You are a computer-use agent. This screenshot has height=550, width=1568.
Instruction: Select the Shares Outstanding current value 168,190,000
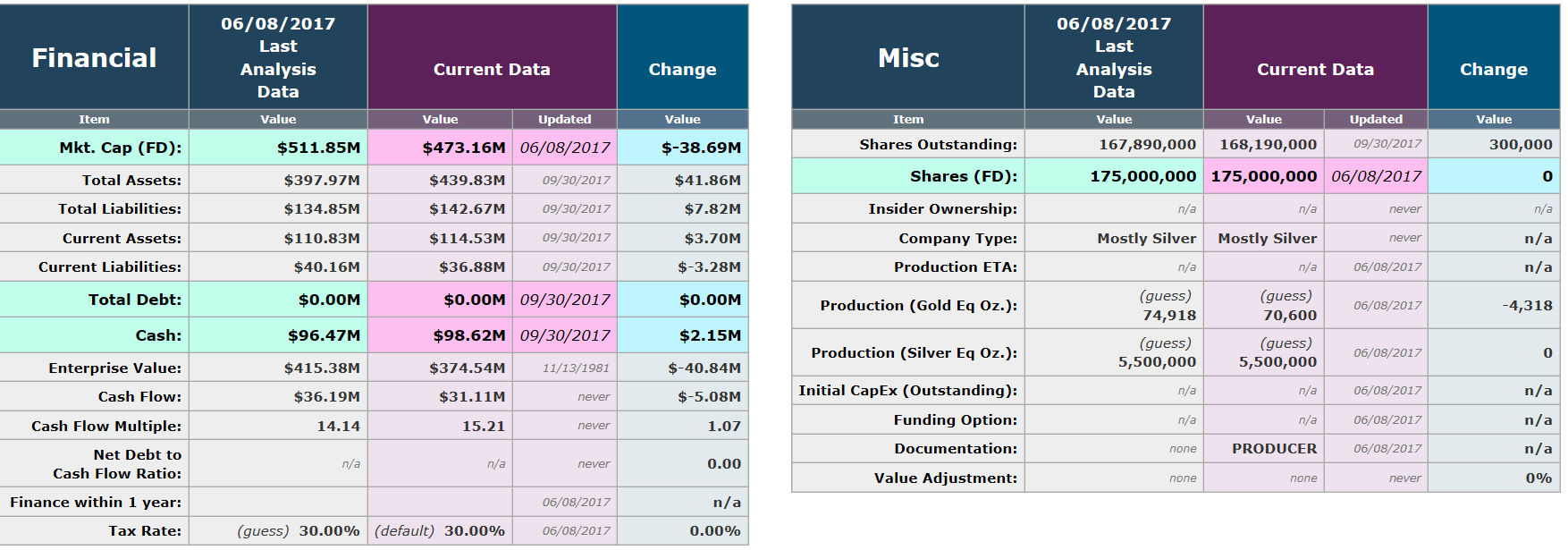pos(1268,145)
